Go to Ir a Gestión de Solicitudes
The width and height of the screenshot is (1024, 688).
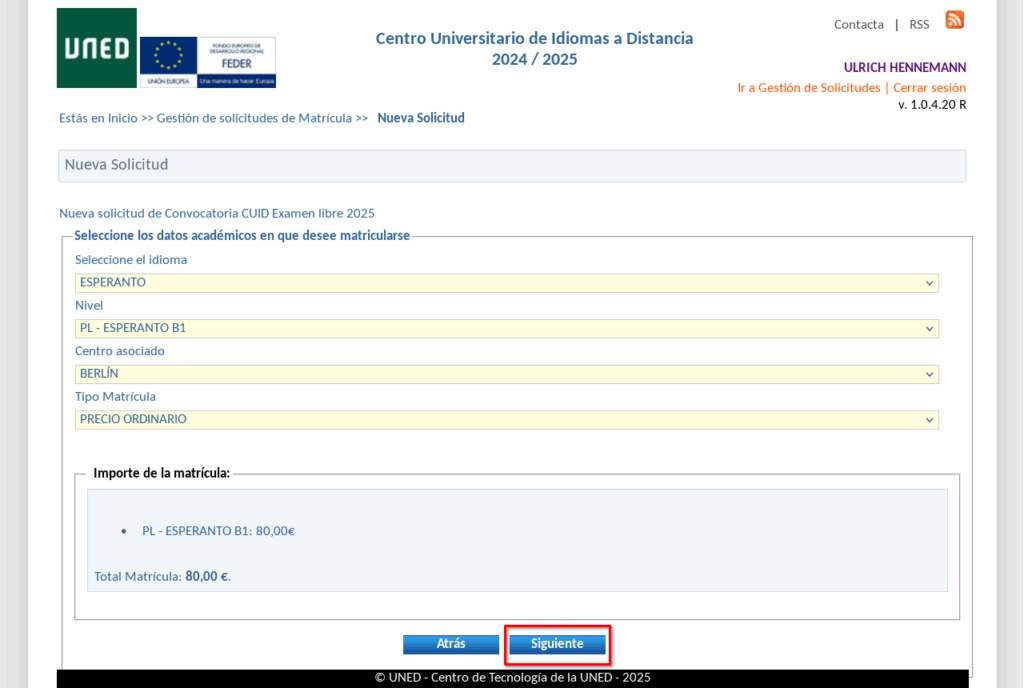(808, 88)
